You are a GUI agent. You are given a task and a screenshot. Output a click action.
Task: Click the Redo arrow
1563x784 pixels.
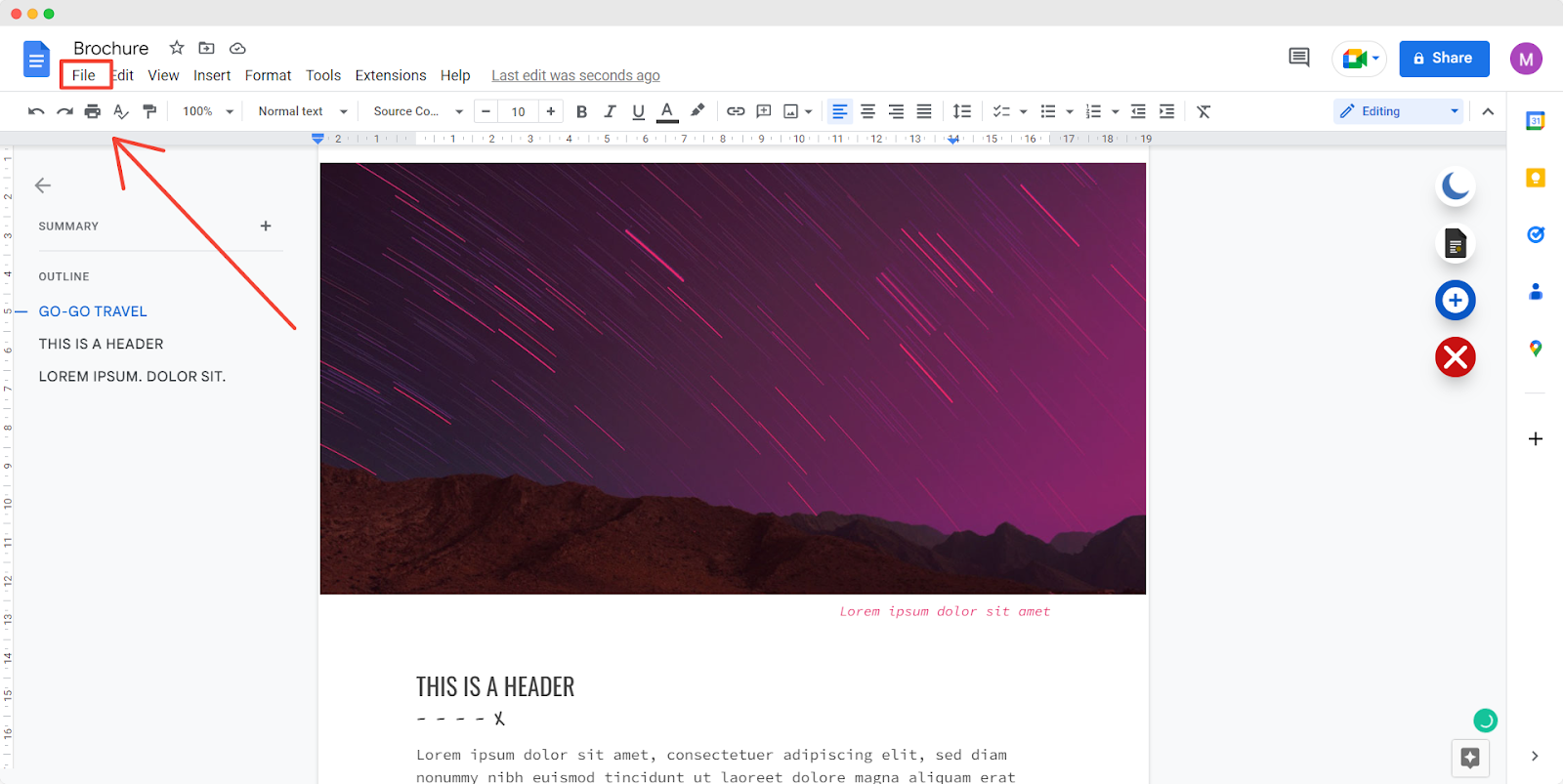[64, 111]
